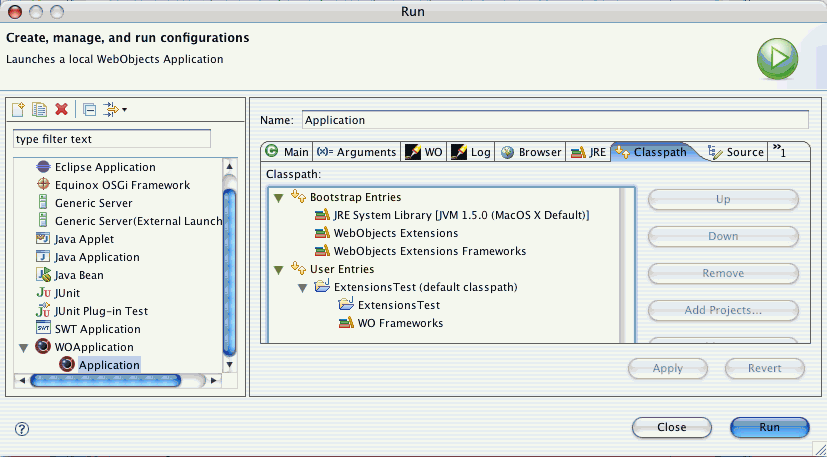This screenshot has height=457, width=827.
Task: Select the Generic Server(External Launch) icon
Action: (43, 221)
